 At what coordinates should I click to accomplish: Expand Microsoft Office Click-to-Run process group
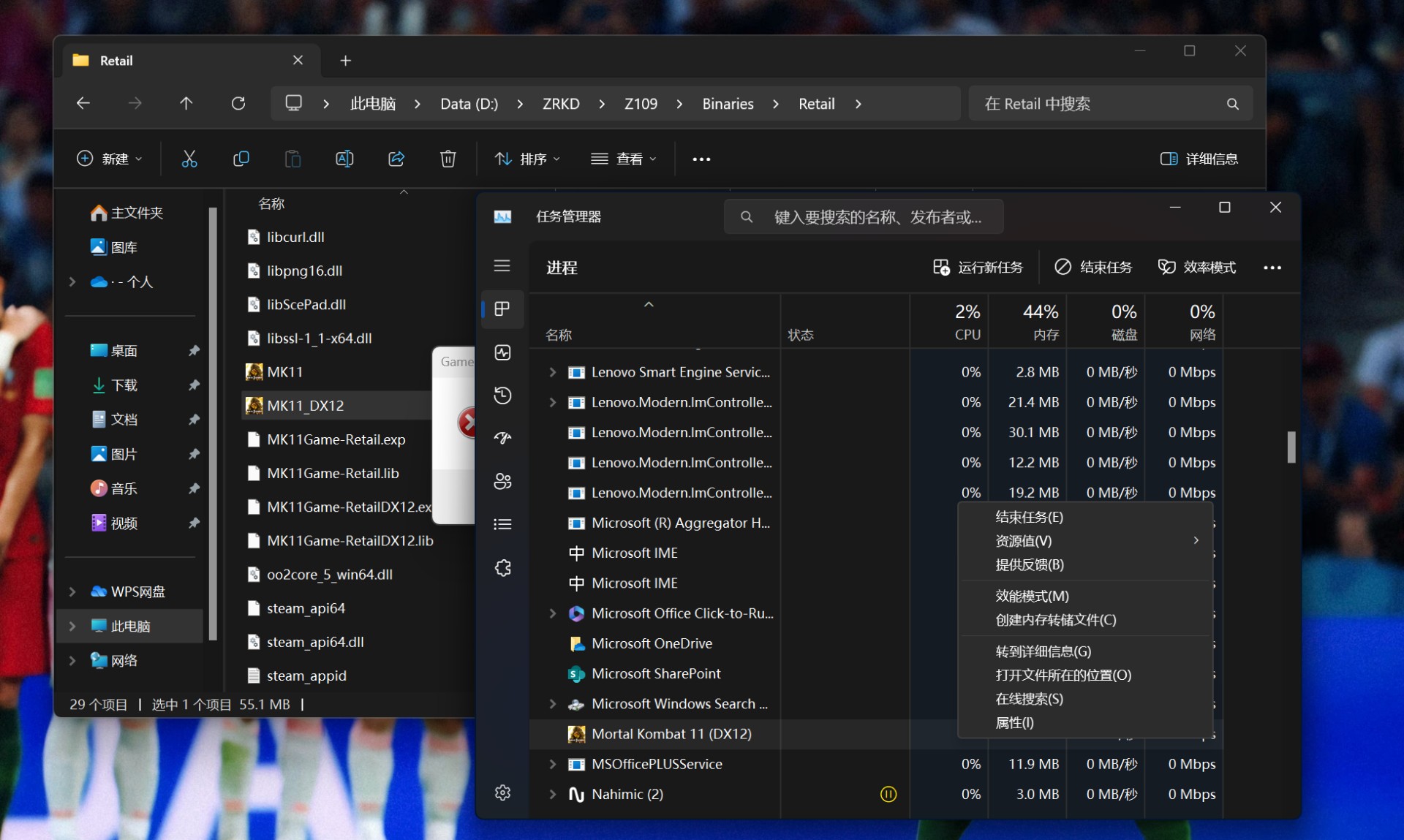click(x=553, y=613)
